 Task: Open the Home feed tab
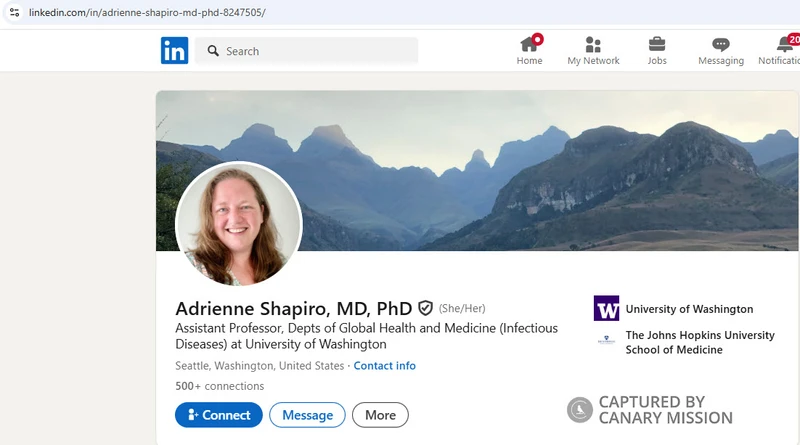tap(530, 50)
